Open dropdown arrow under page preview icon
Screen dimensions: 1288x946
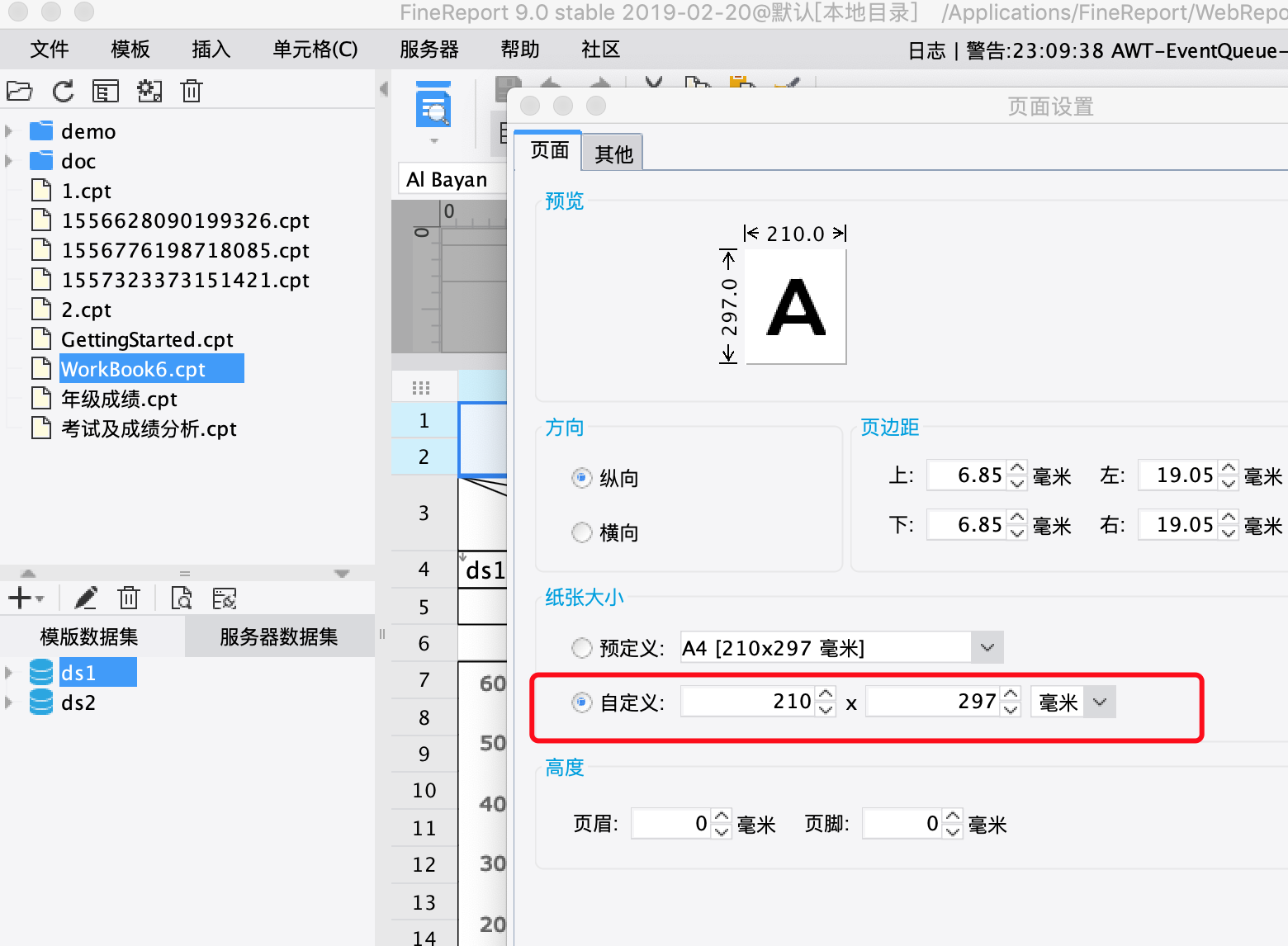(433, 141)
